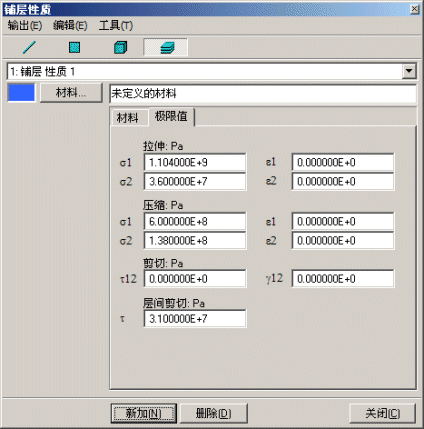This screenshot has height=429, width=424.
Task: Click the 拉伸: Pa label
Action: pos(163,146)
